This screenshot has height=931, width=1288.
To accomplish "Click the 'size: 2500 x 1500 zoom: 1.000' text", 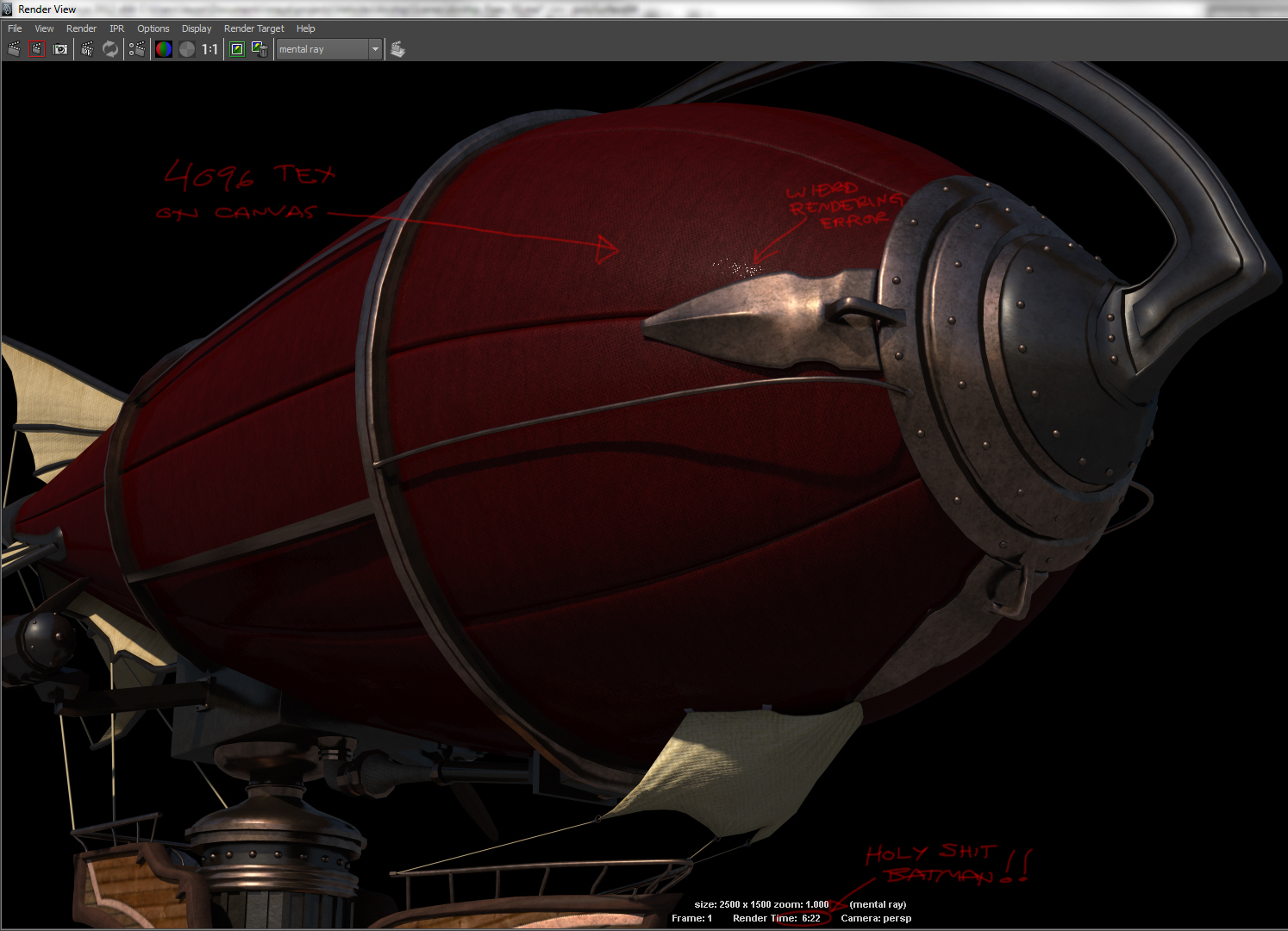I will [x=761, y=904].
